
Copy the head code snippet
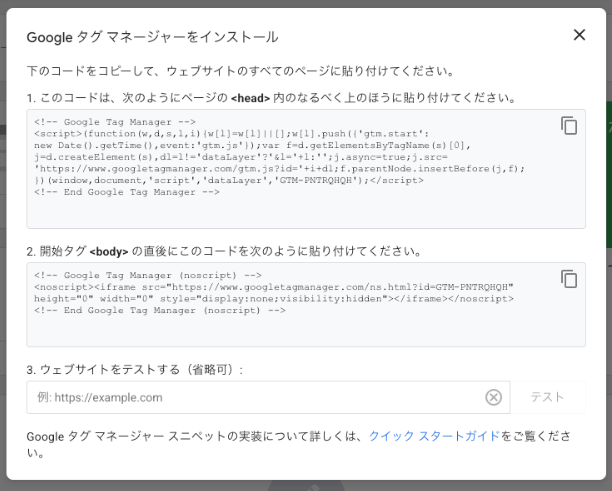coord(569,126)
